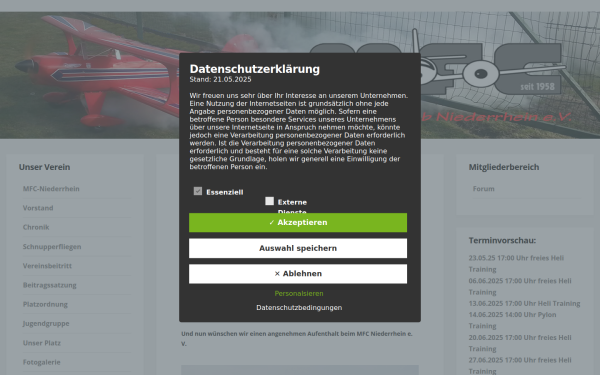The image size is (600, 375).
Task: Click the Datenschutzerklärung dialog heading
Action: pos(254,69)
